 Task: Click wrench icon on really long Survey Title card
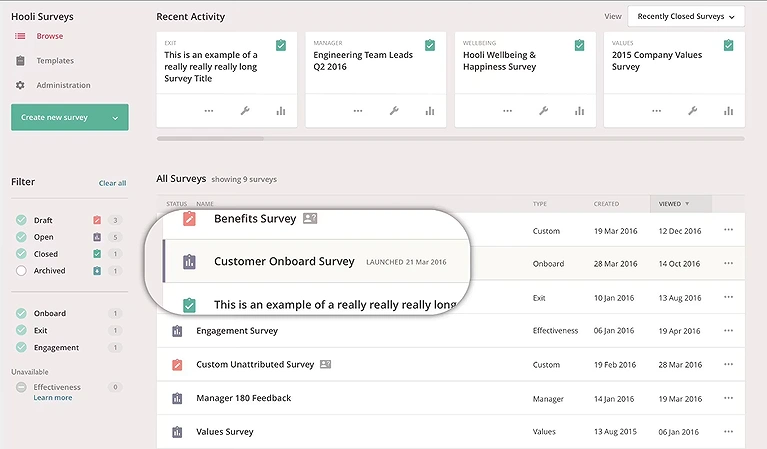pyautogui.click(x=245, y=111)
